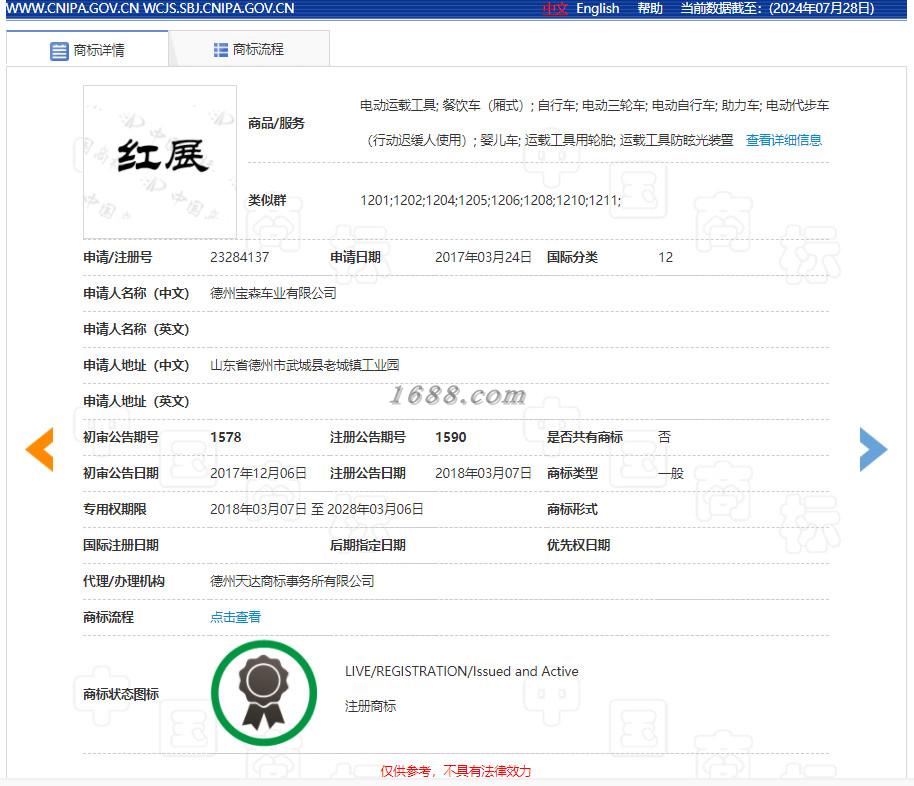Click the orange previous-record arrow
914x786 pixels.
click(40, 449)
